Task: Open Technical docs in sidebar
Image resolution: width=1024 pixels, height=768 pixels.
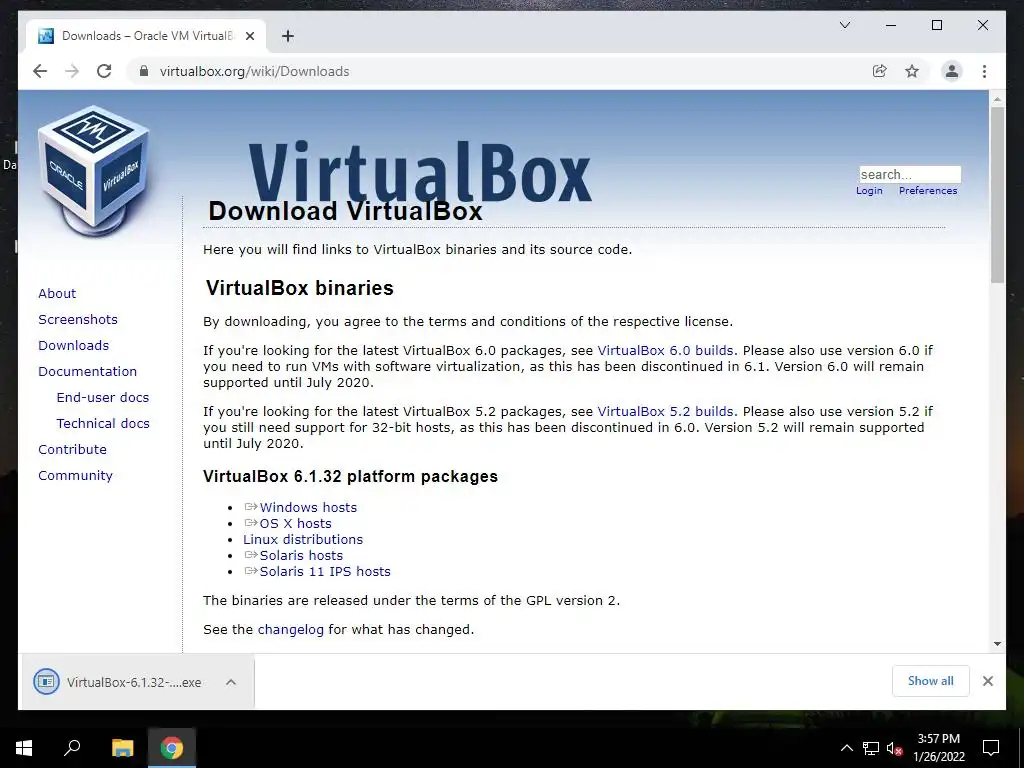Action: click(x=103, y=424)
